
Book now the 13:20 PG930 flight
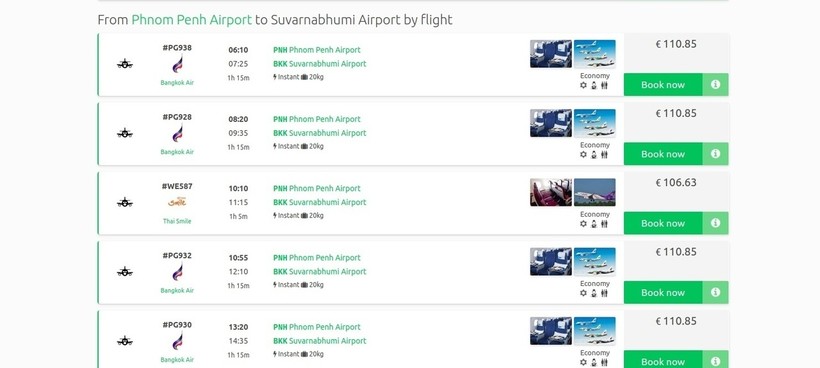click(663, 360)
